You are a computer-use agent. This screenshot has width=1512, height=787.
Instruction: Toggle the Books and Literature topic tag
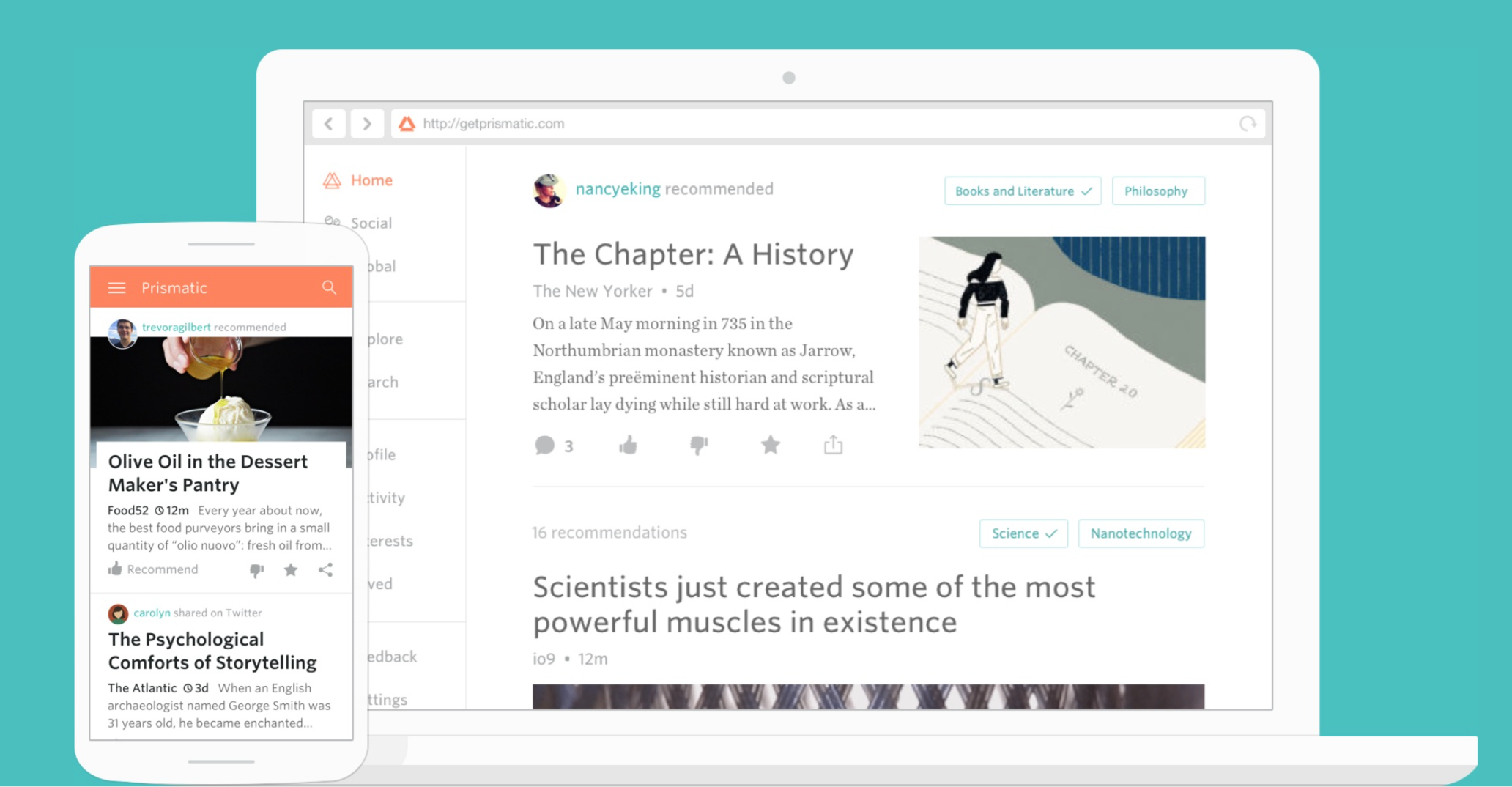pyautogui.click(x=1022, y=191)
